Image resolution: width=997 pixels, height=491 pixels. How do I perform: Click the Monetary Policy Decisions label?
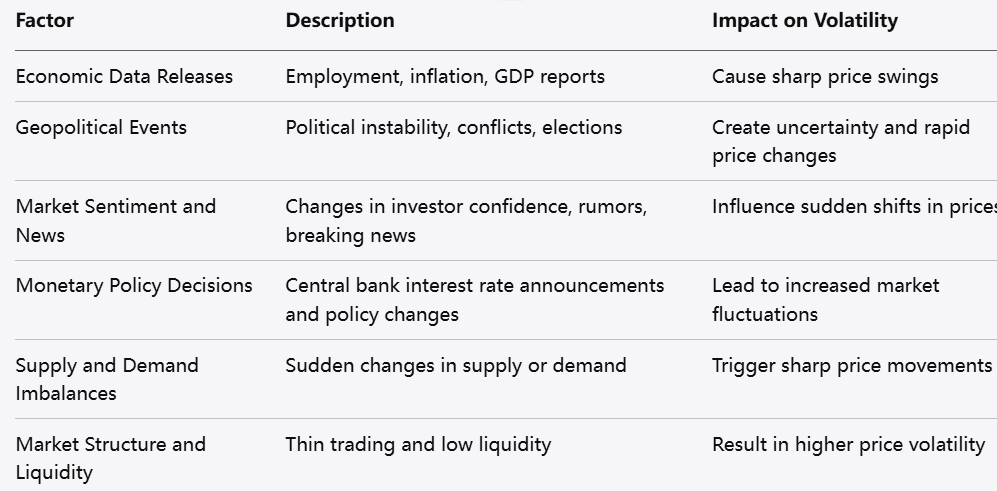click(x=134, y=286)
